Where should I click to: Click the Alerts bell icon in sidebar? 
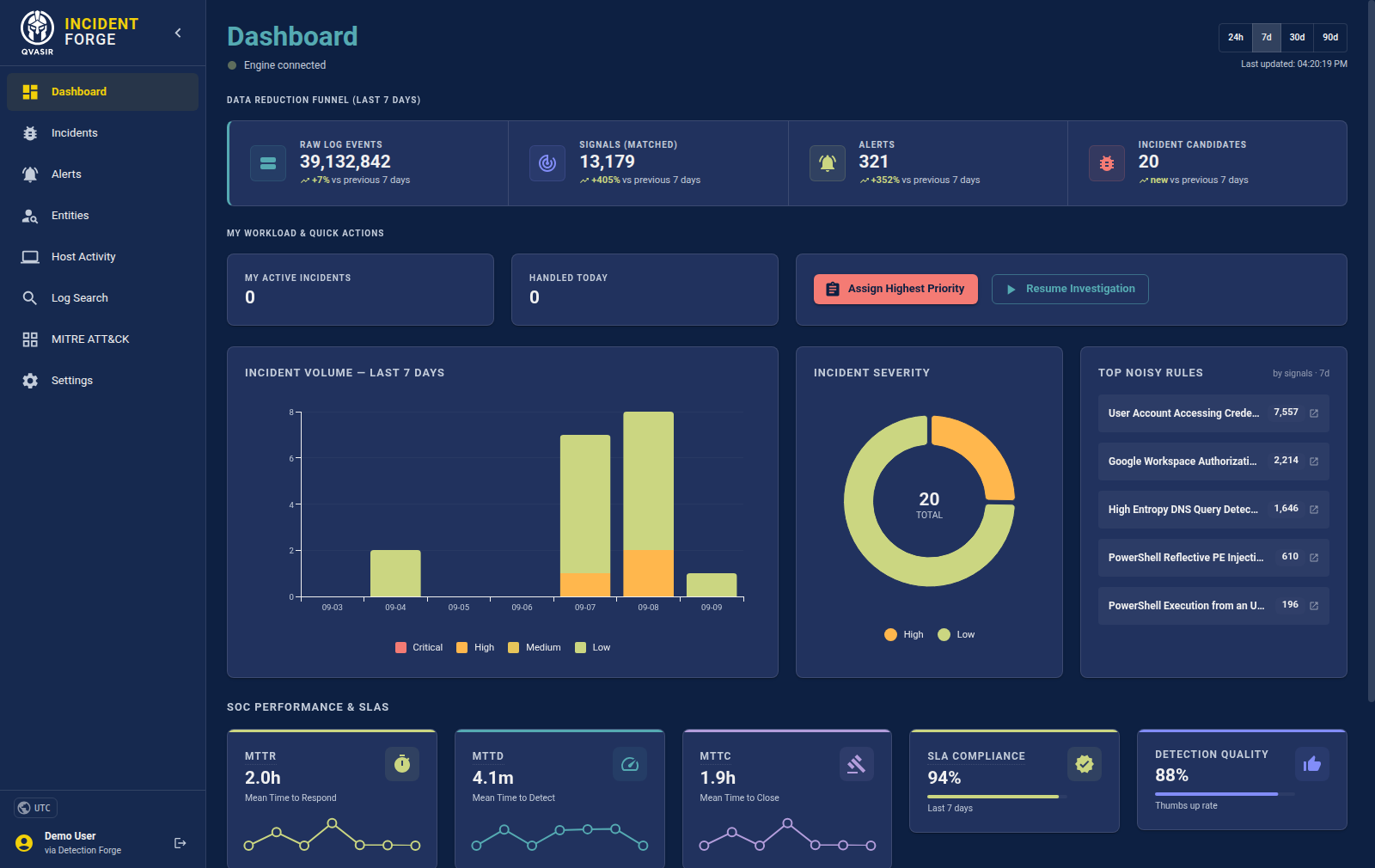30,174
